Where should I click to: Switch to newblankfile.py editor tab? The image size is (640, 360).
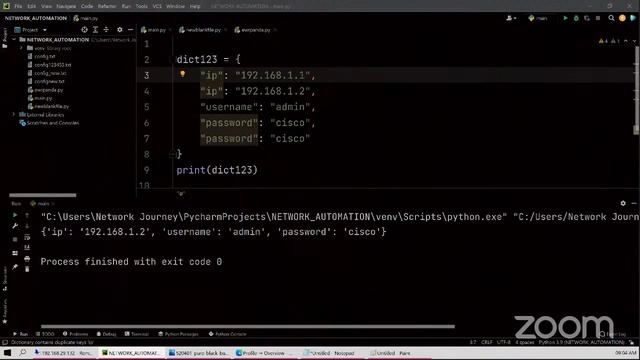pyautogui.click(x=202, y=30)
